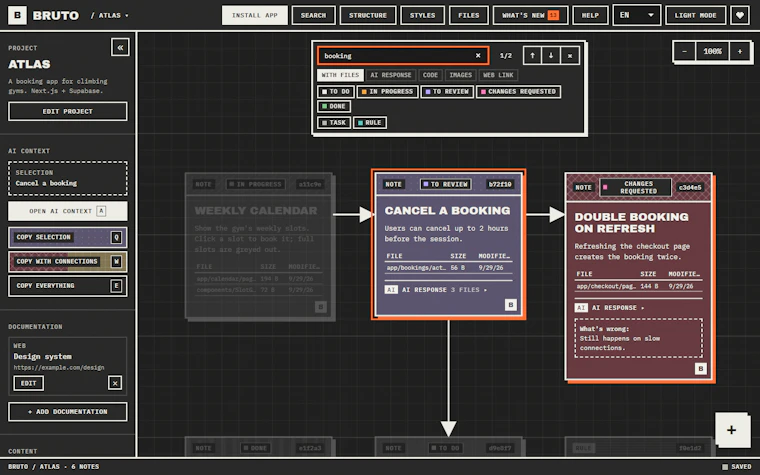Screen dimensions: 760x475
Task: Go to previous search result arrow
Action: click(x=532, y=56)
